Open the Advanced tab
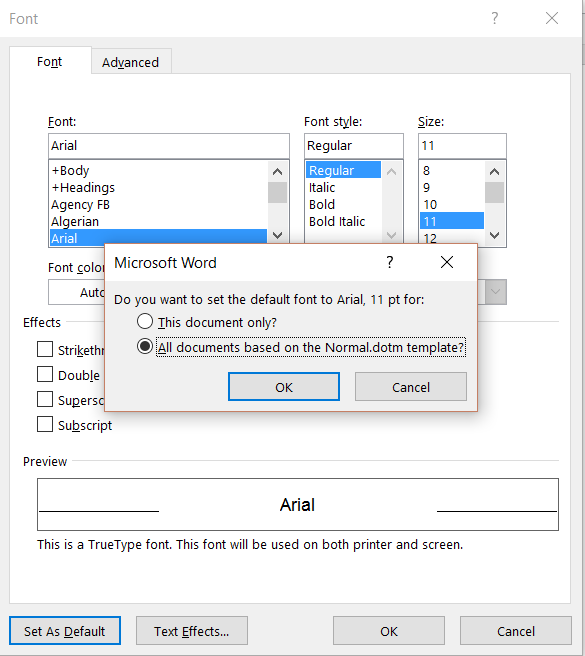 pyautogui.click(x=131, y=62)
